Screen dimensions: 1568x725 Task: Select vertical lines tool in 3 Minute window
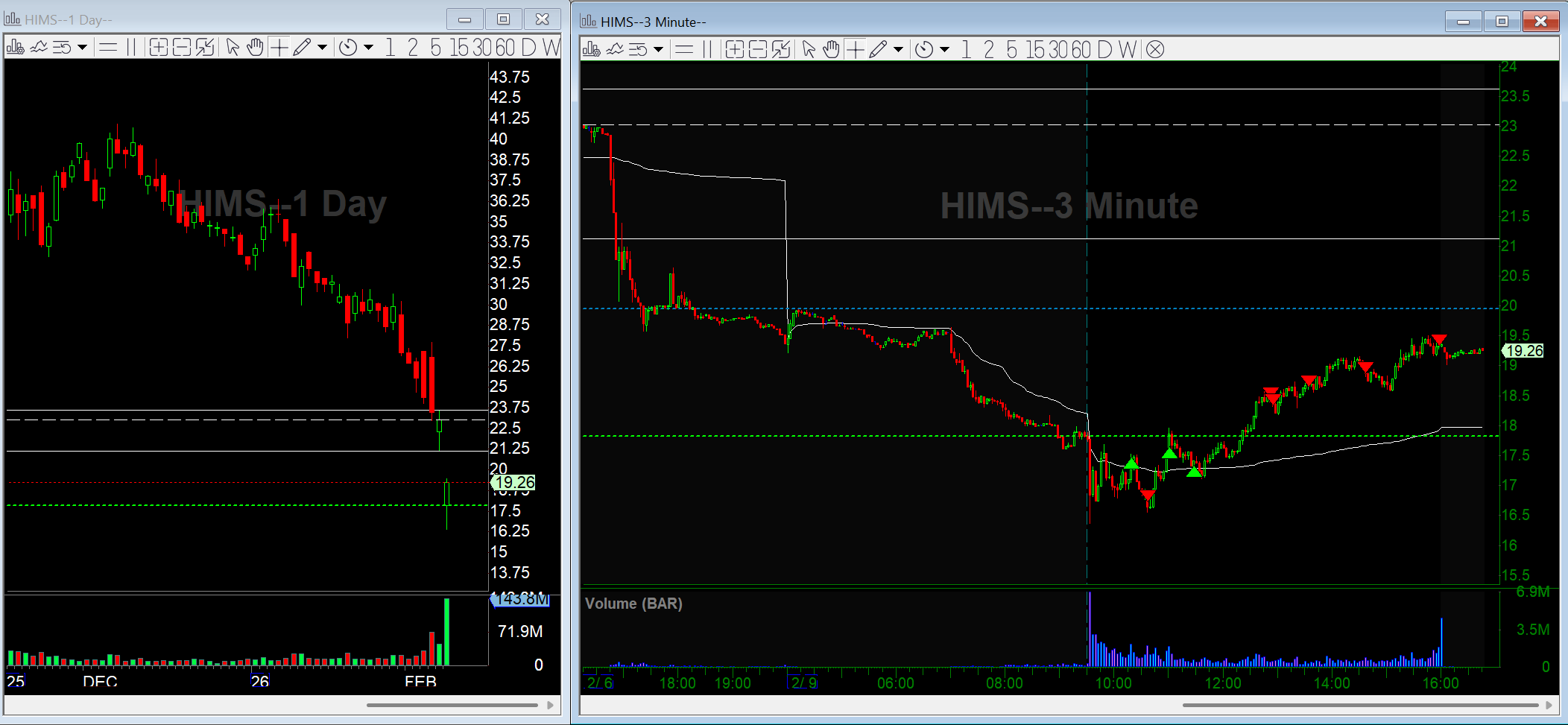point(707,49)
